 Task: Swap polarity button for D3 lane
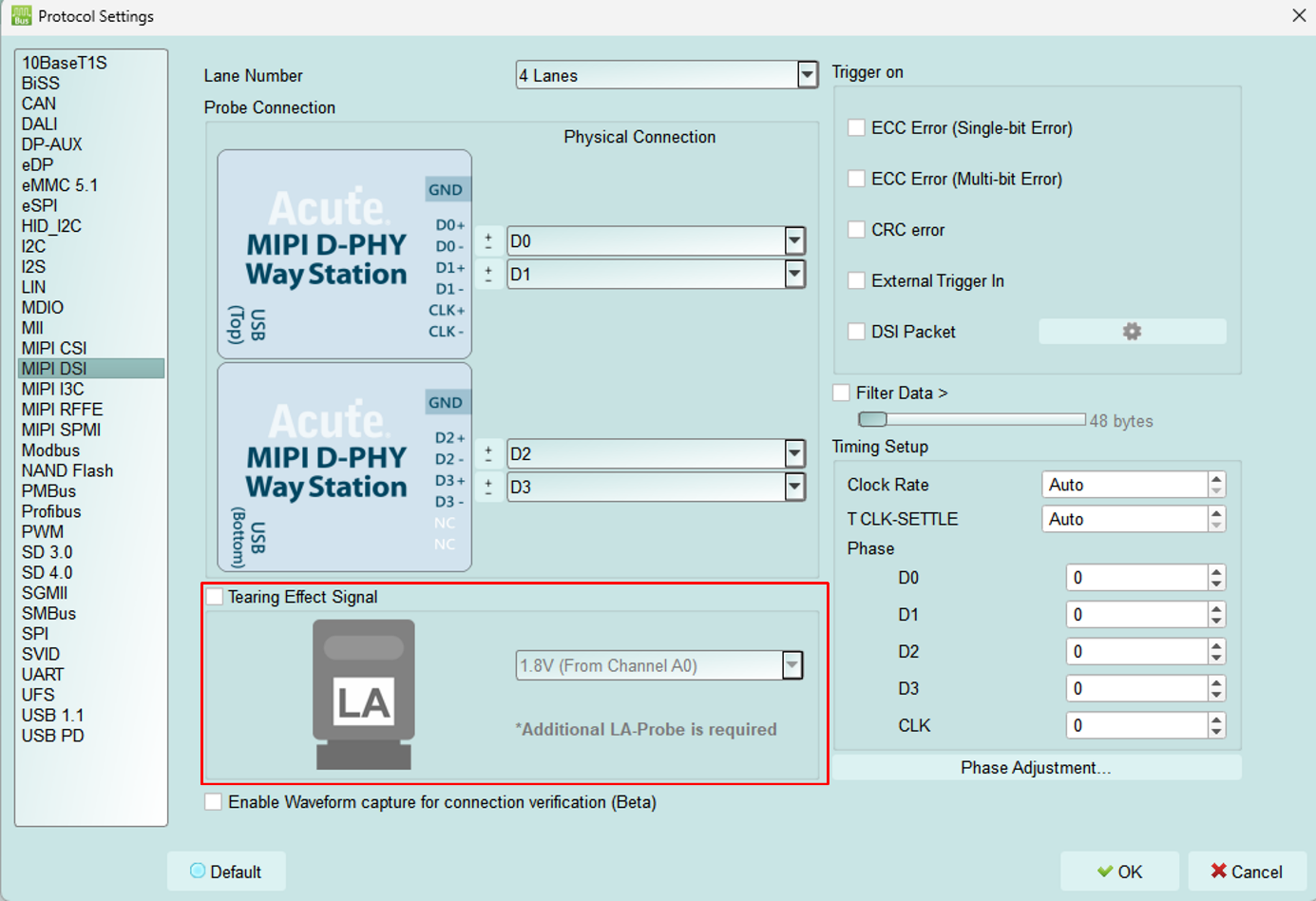click(488, 488)
